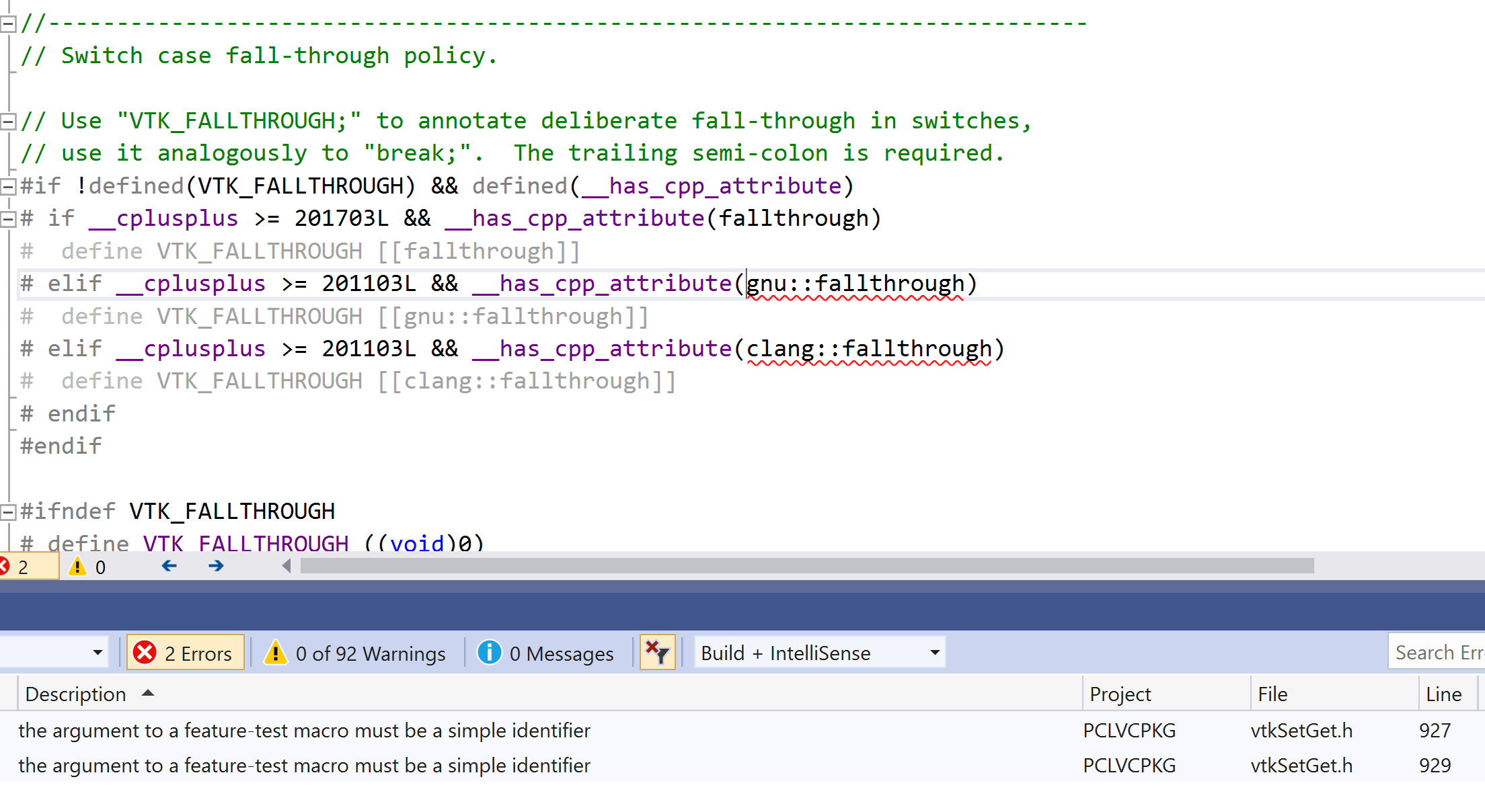Click the Line column header
This screenshot has height=812, width=1485.
[x=1445, y=693]
